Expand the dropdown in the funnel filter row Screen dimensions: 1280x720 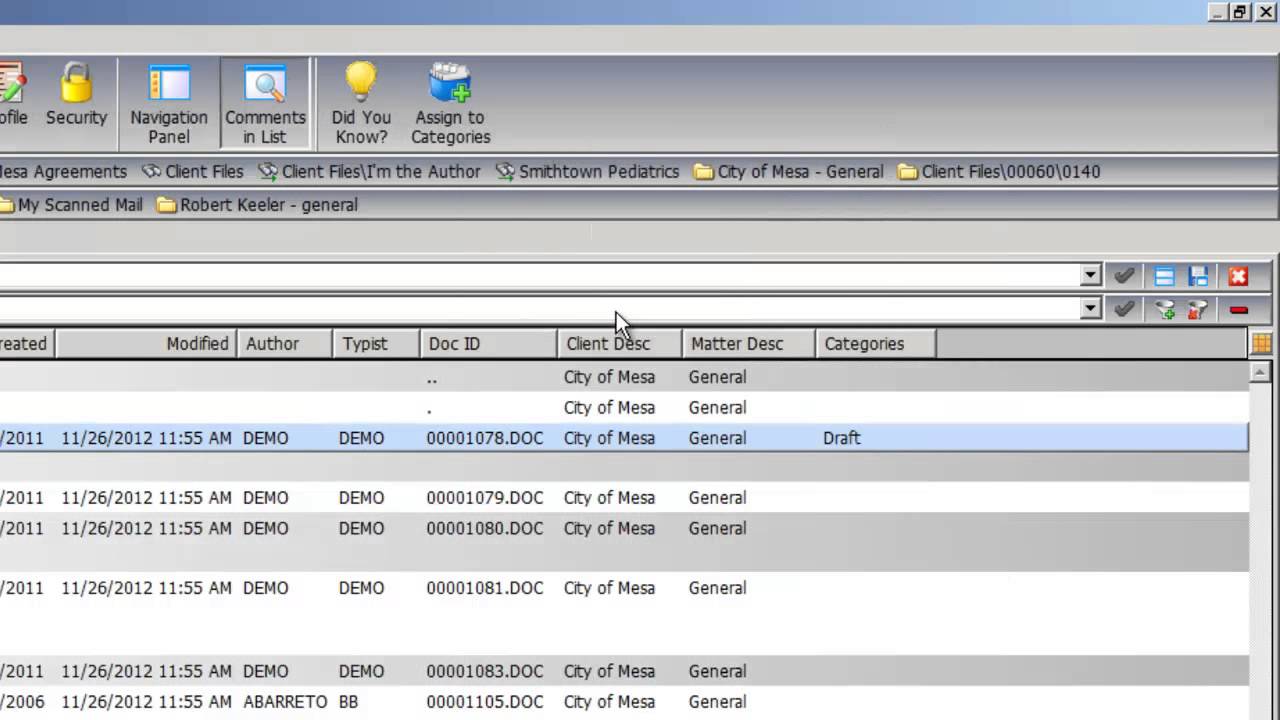pos(1091,310)
